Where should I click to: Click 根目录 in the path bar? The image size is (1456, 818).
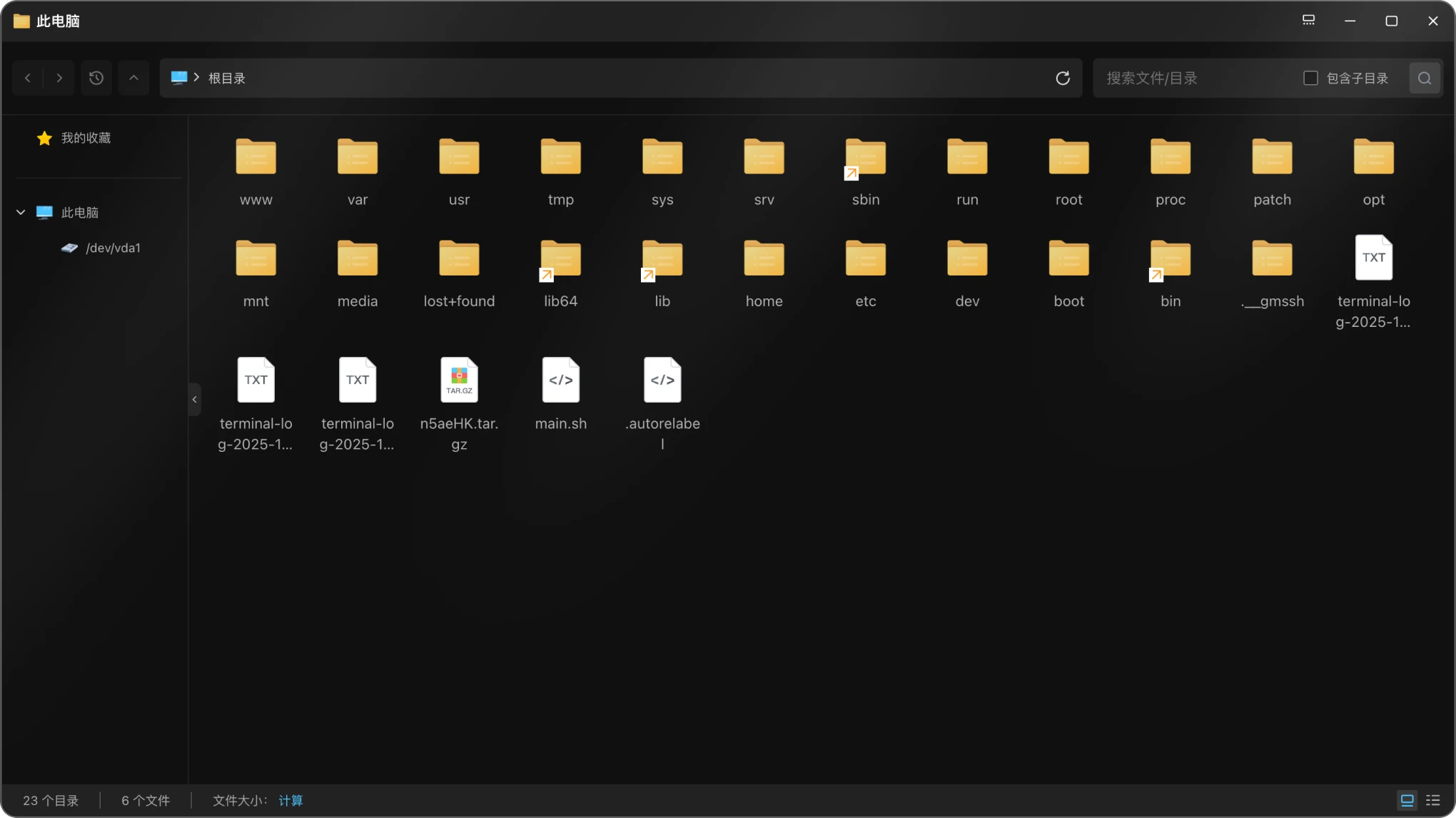click(227, 78)
